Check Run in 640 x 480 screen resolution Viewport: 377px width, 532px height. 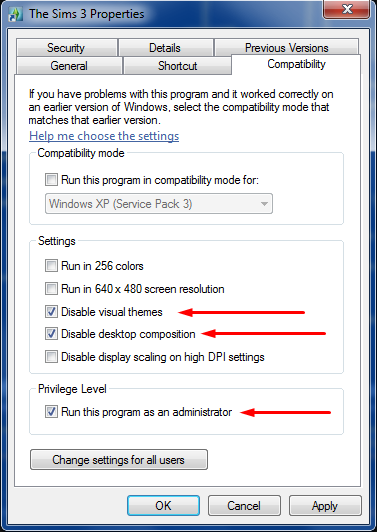51,289
